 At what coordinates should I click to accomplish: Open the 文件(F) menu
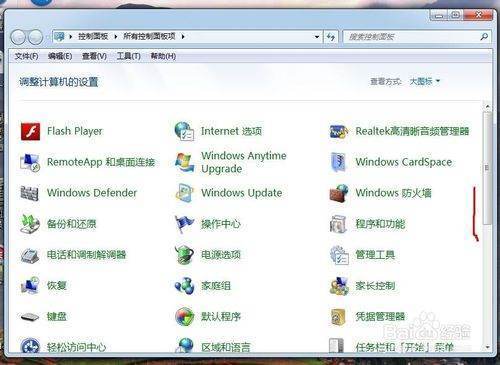tap(26, 56)
